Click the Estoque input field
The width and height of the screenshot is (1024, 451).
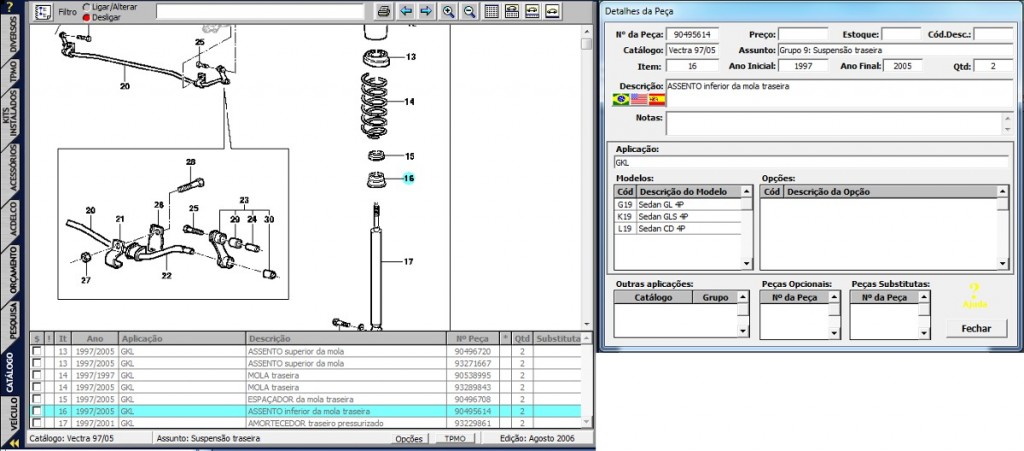(x=901, y=34)
